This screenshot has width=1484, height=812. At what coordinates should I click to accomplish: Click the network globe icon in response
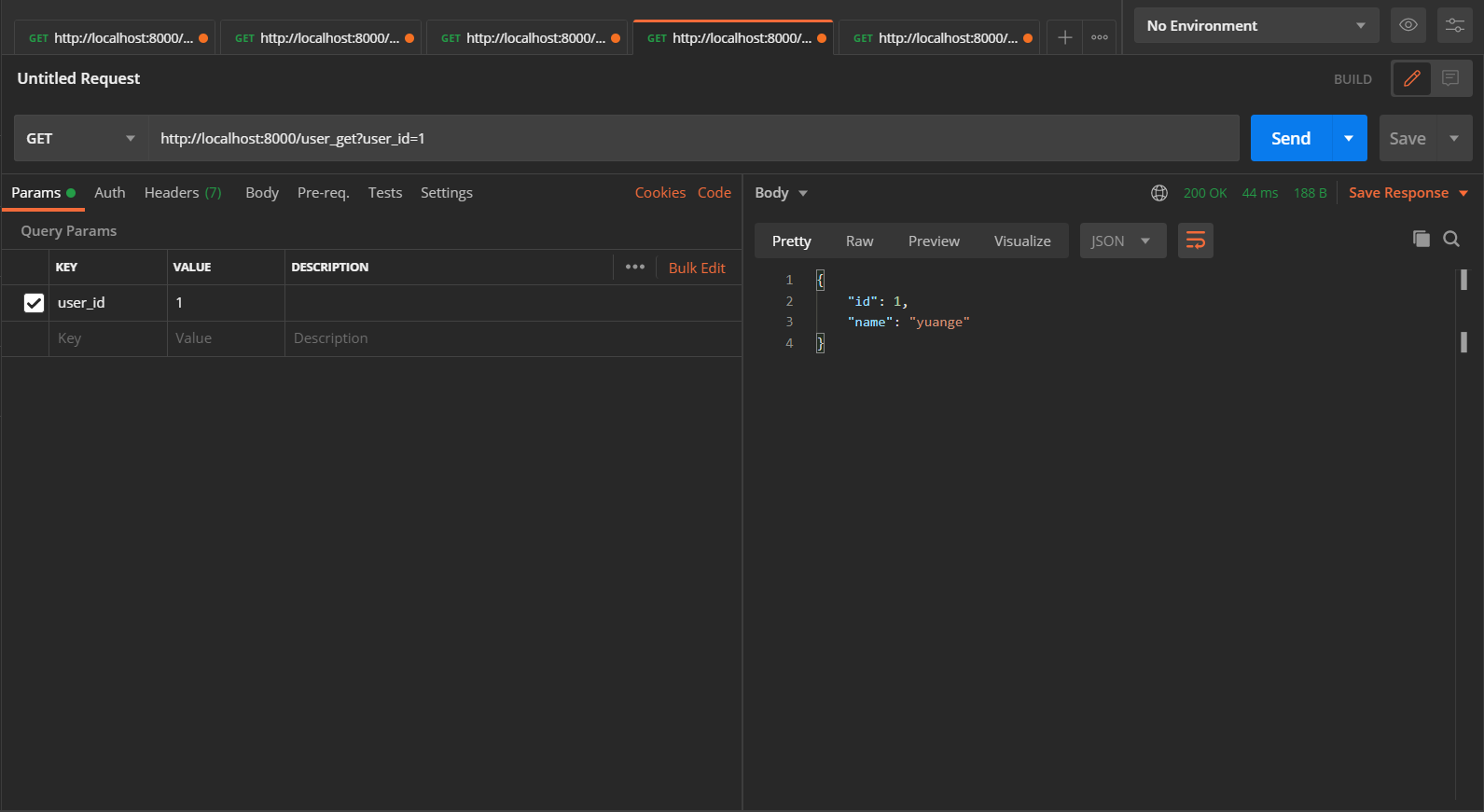point(1159,193)
